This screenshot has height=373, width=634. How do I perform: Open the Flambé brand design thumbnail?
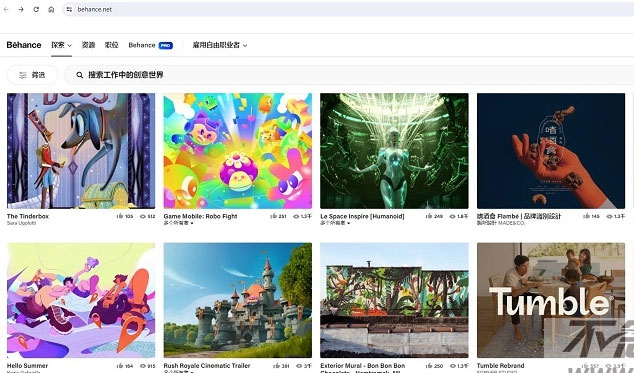pyautogui.click(x=551, y=151)
